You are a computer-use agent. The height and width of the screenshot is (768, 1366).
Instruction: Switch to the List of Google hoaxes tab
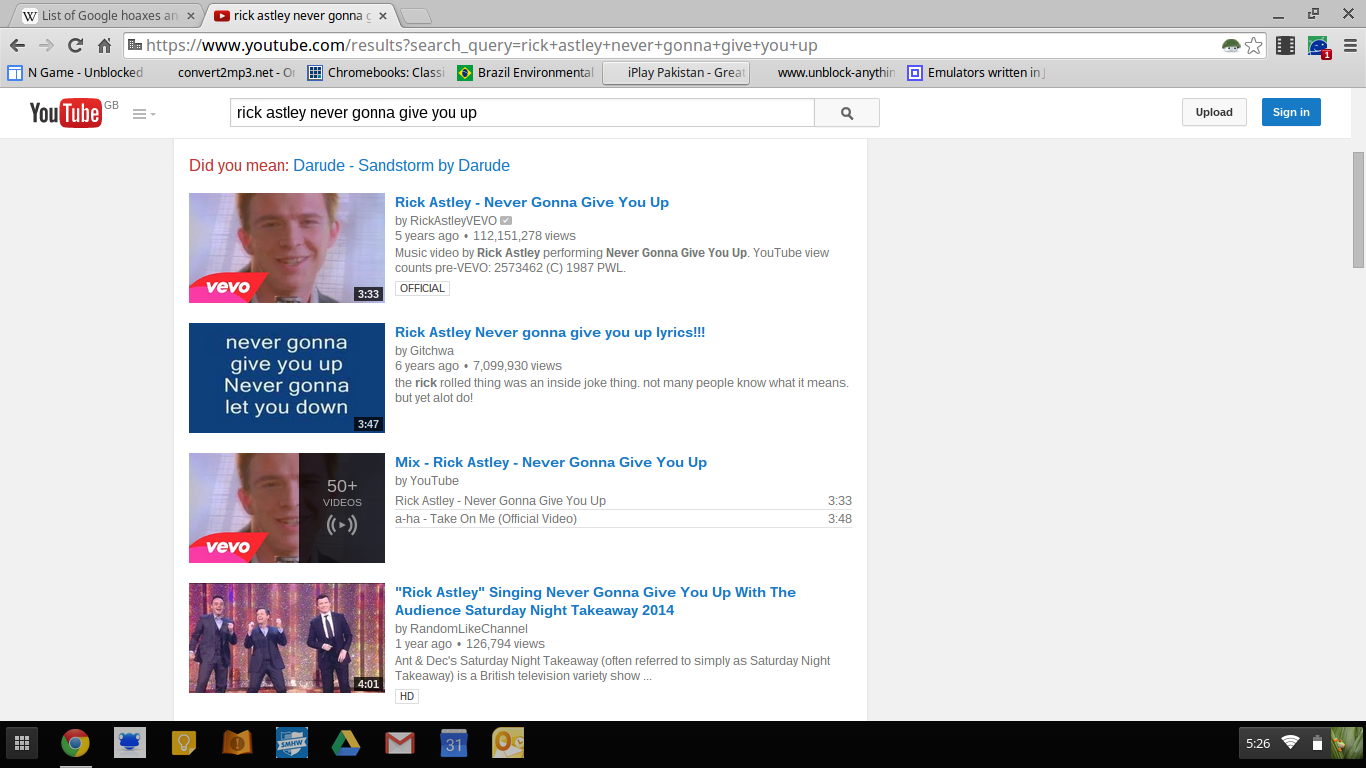[x=107, y=16]
